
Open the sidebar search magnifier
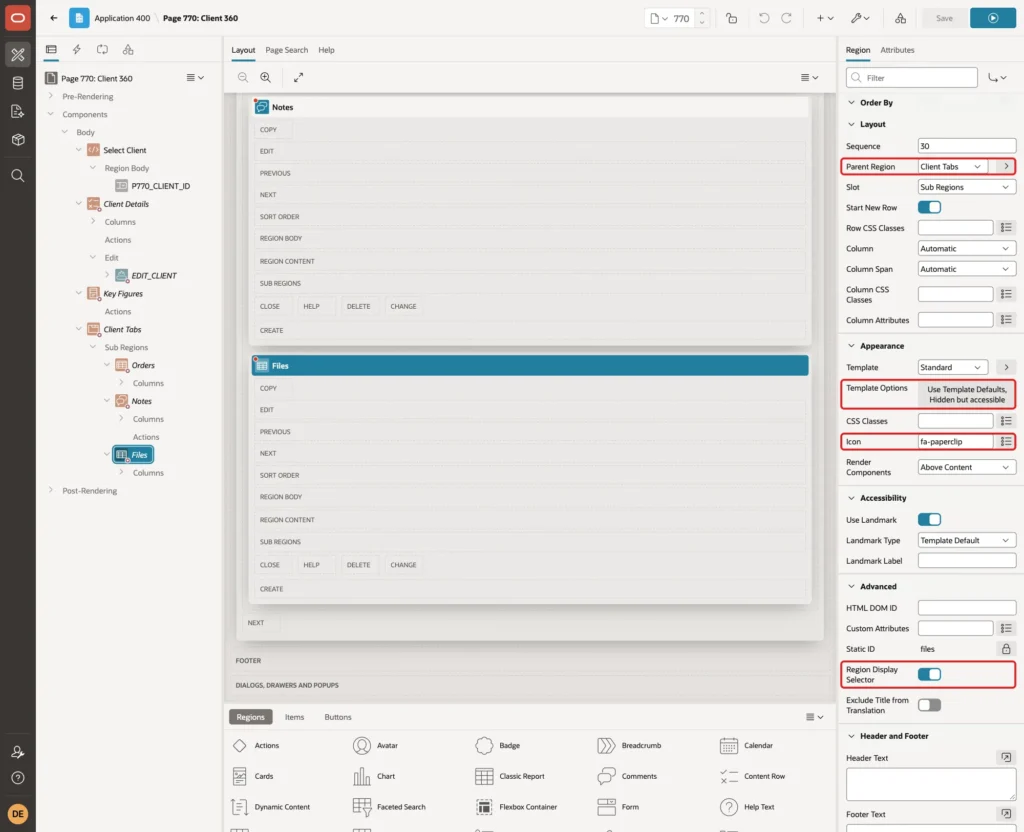(x=18, y=176)
